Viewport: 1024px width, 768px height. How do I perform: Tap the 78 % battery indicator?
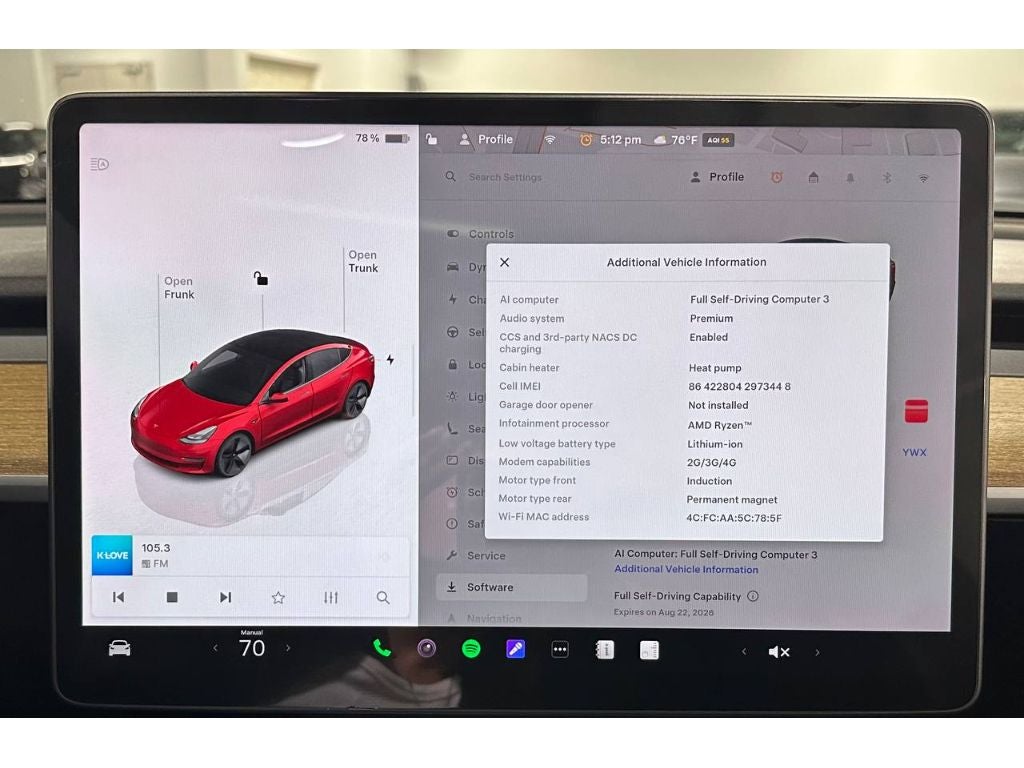pyautogui.click(x=382, y=138)
